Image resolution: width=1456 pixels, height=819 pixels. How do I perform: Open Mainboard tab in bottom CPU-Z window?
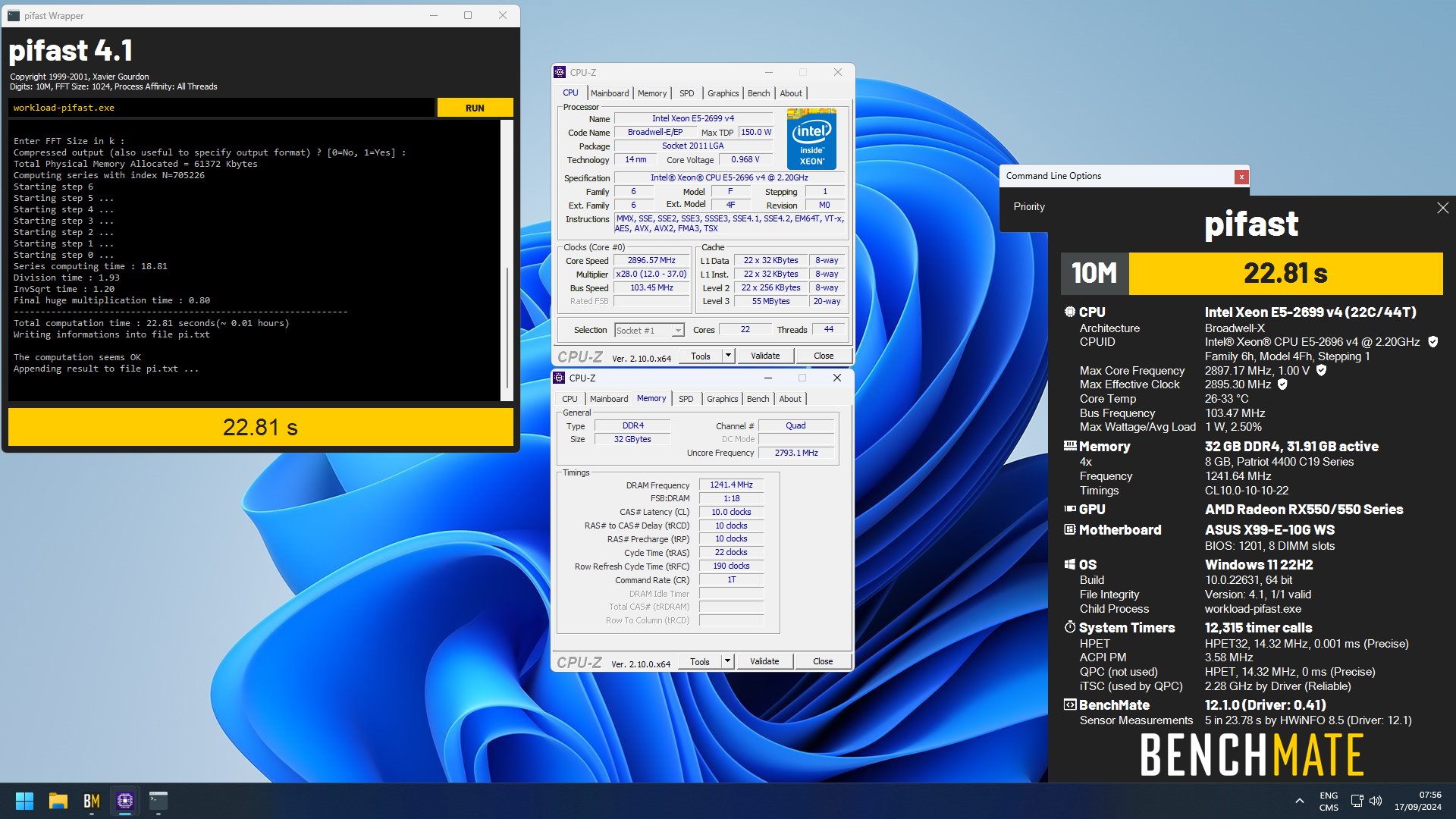tap(609, 399)
